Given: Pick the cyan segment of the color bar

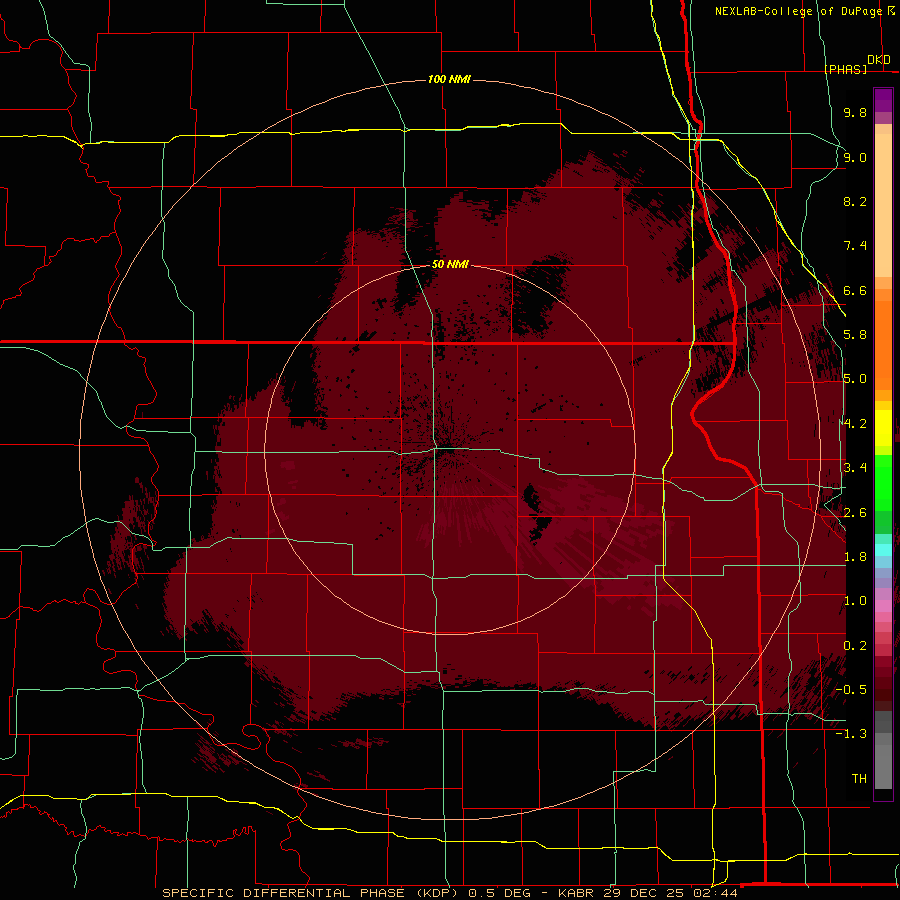Looking at the screenshot, I should [883, 550].
